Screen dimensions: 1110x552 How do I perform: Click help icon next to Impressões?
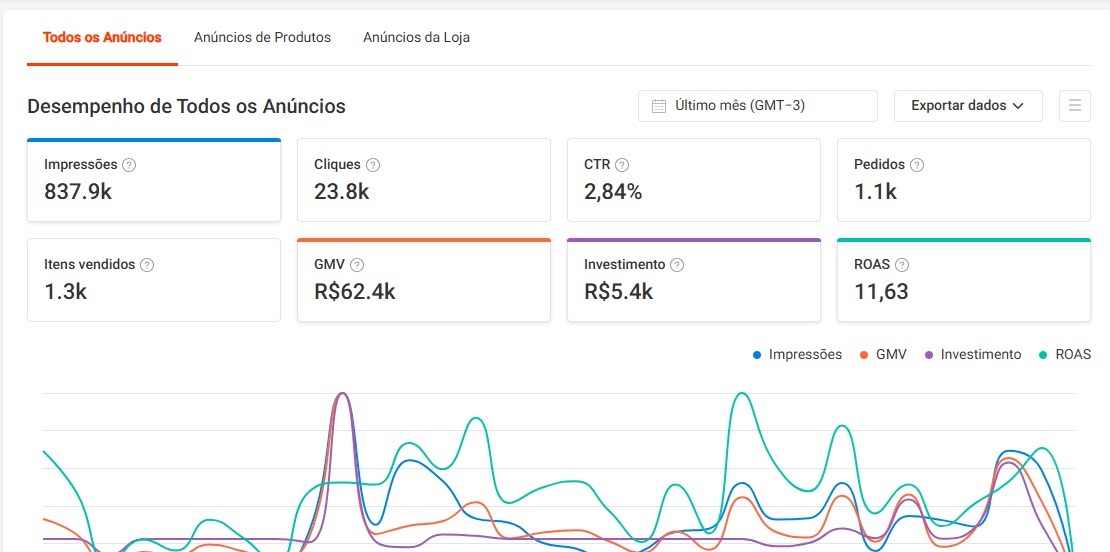(129, 165)
